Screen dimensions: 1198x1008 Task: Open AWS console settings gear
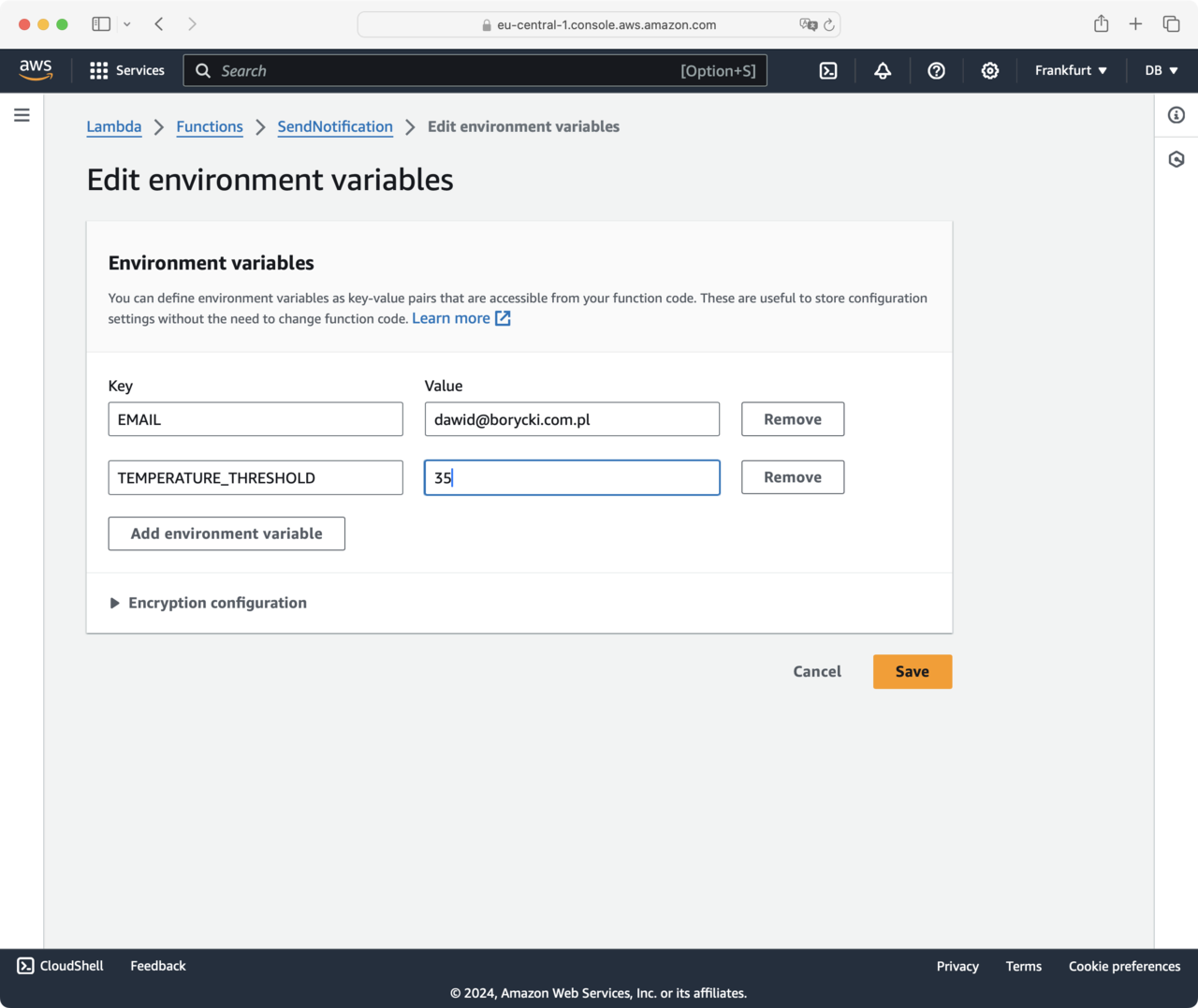pyautogui.click(x=989, y=71)
